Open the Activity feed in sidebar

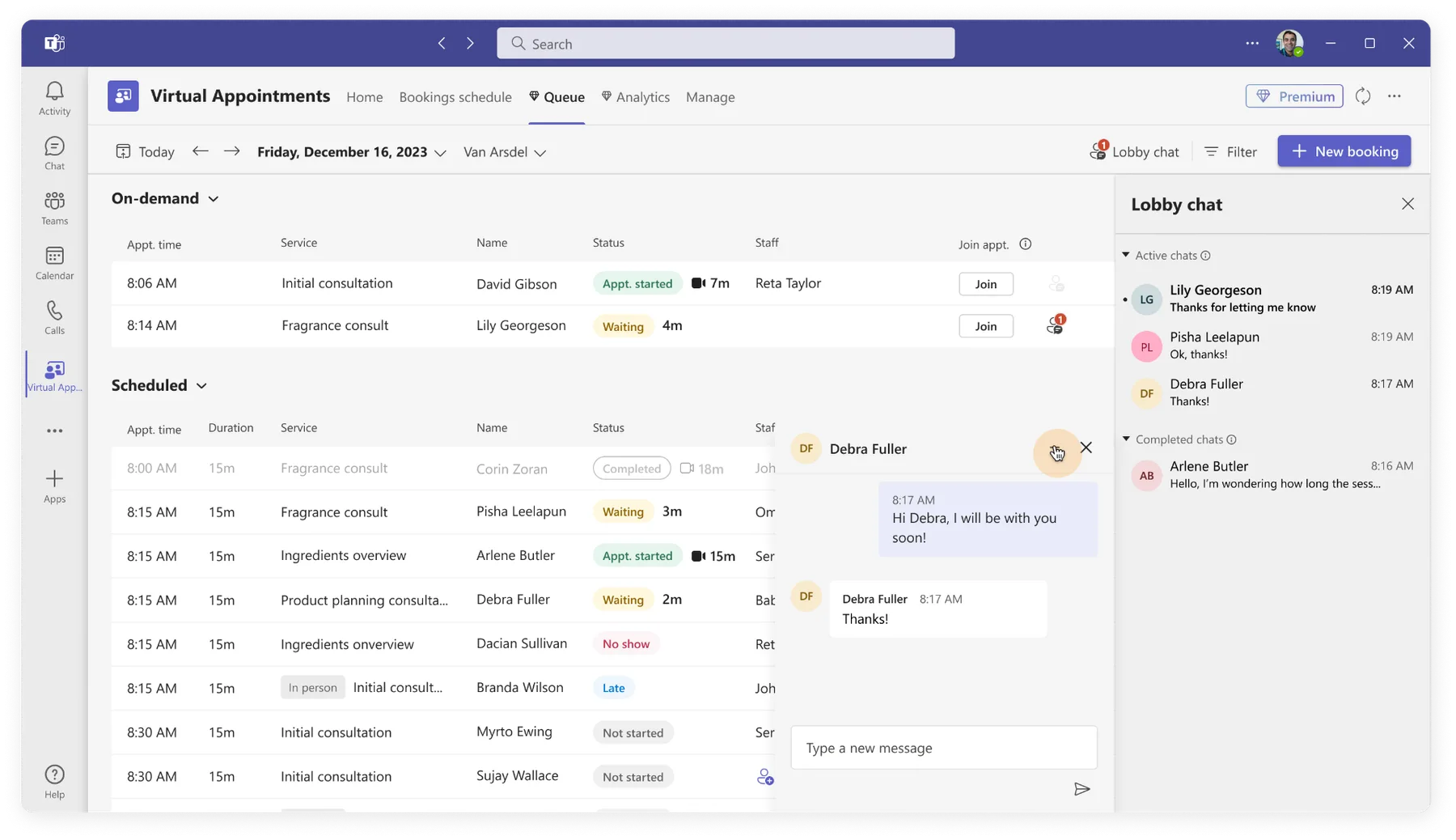[54, 98]
